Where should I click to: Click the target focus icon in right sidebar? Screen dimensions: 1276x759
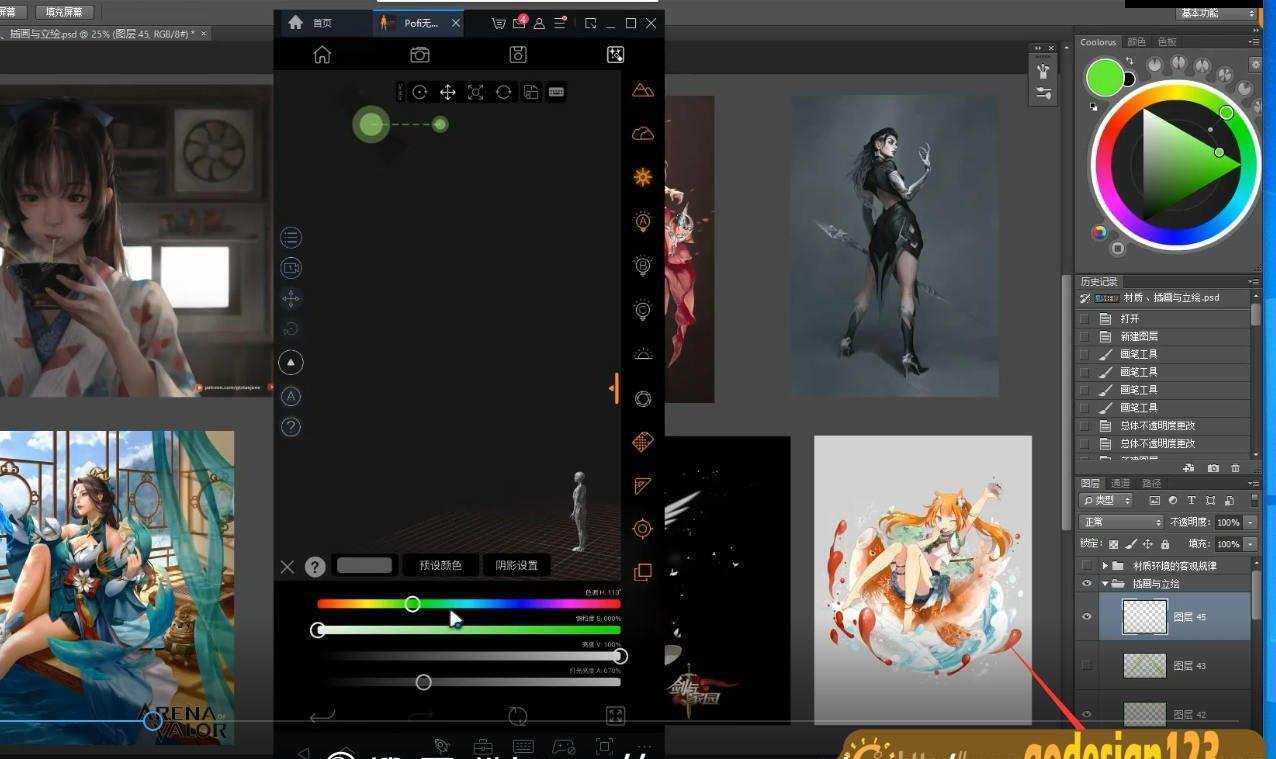[x=643, y=528]
